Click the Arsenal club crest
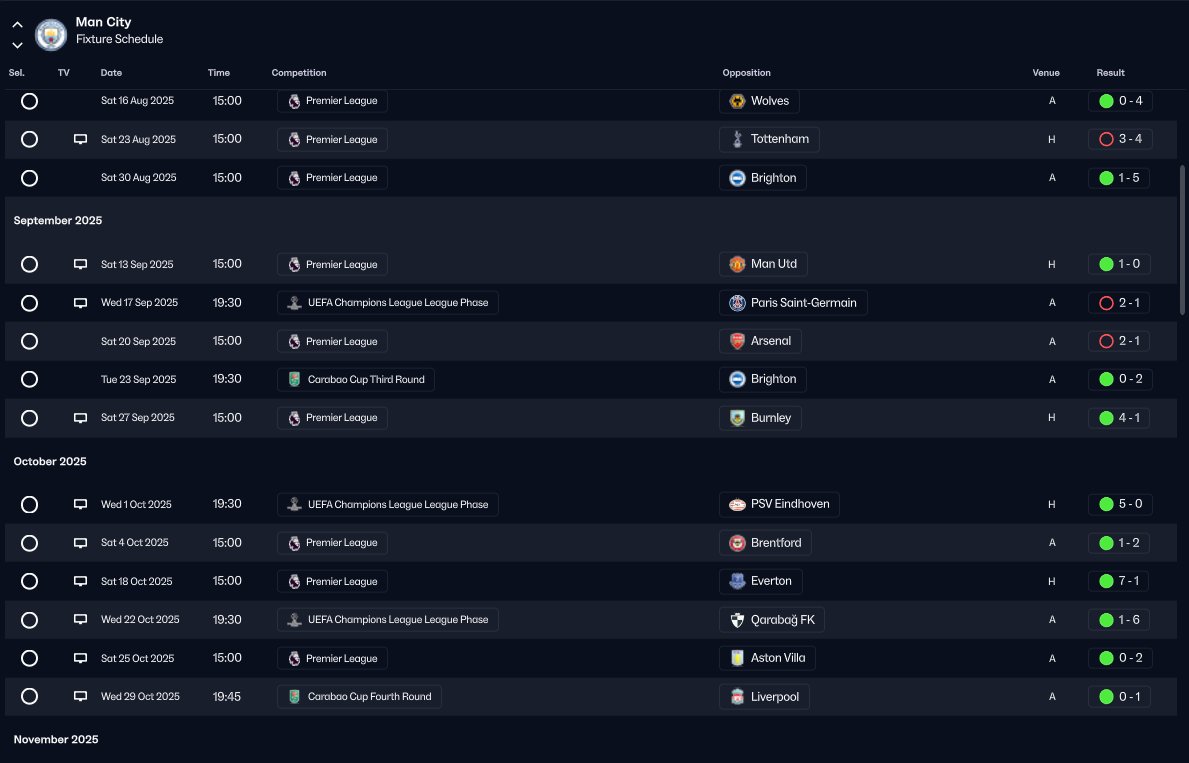 (x=737, y=341)
